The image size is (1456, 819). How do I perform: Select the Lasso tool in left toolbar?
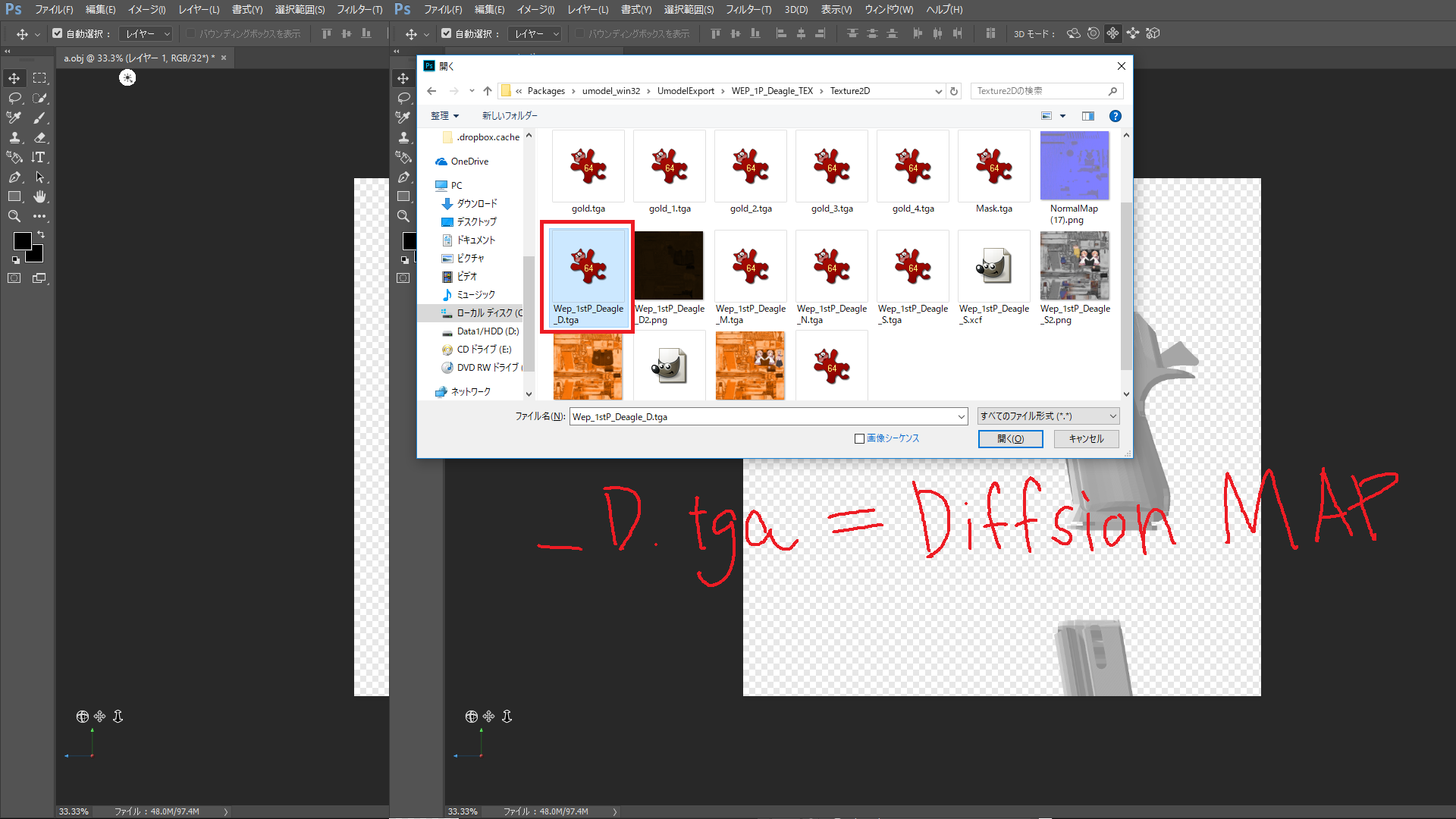[x=14, y=98]
